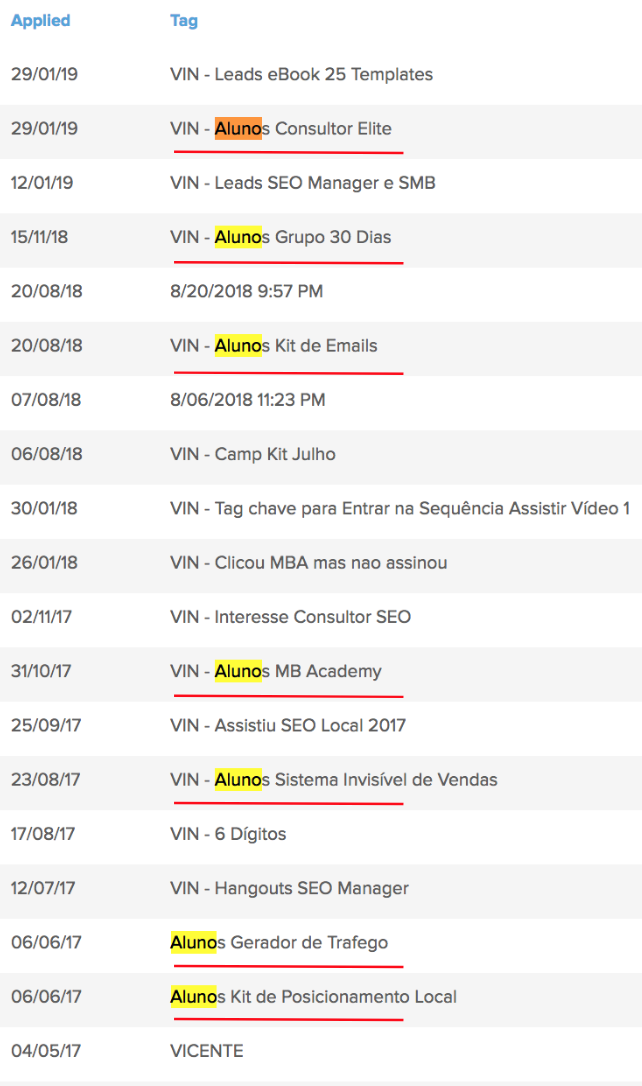Click VIN - Alunos Kit de Emails tag

(x=274, y=346)
